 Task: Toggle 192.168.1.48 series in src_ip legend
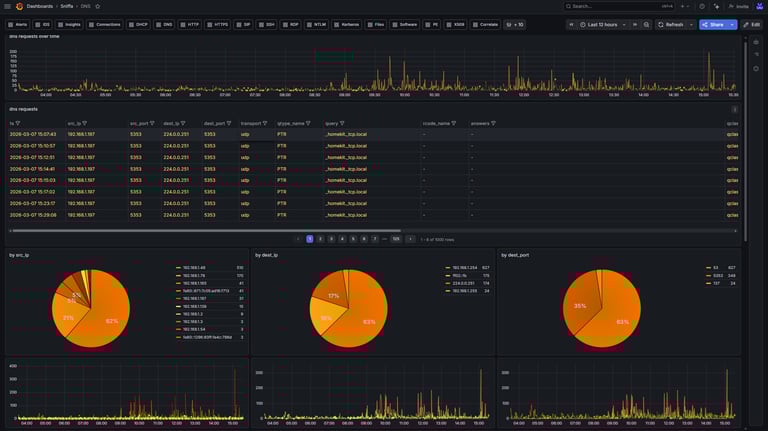point(193,268)
